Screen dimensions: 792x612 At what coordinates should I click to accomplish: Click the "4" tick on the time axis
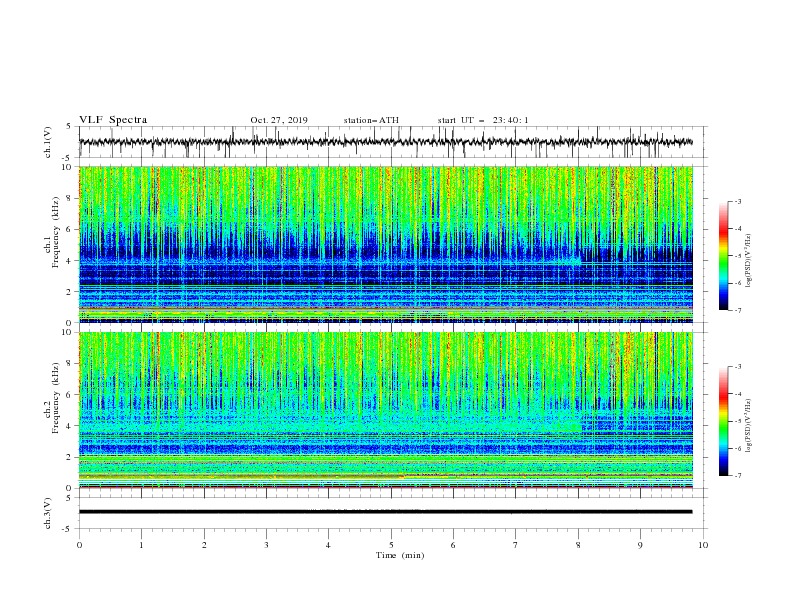328,545
